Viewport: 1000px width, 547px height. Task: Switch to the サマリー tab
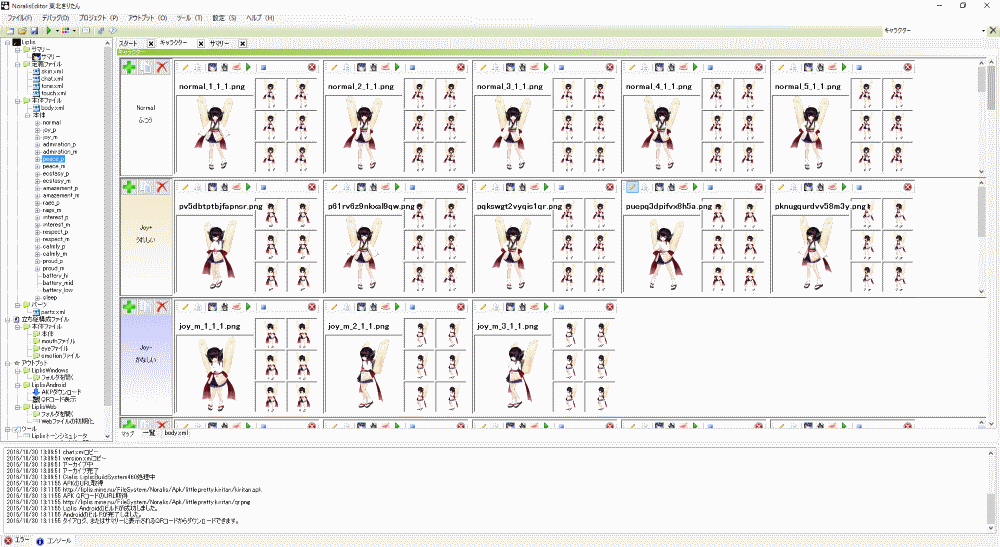219,44
